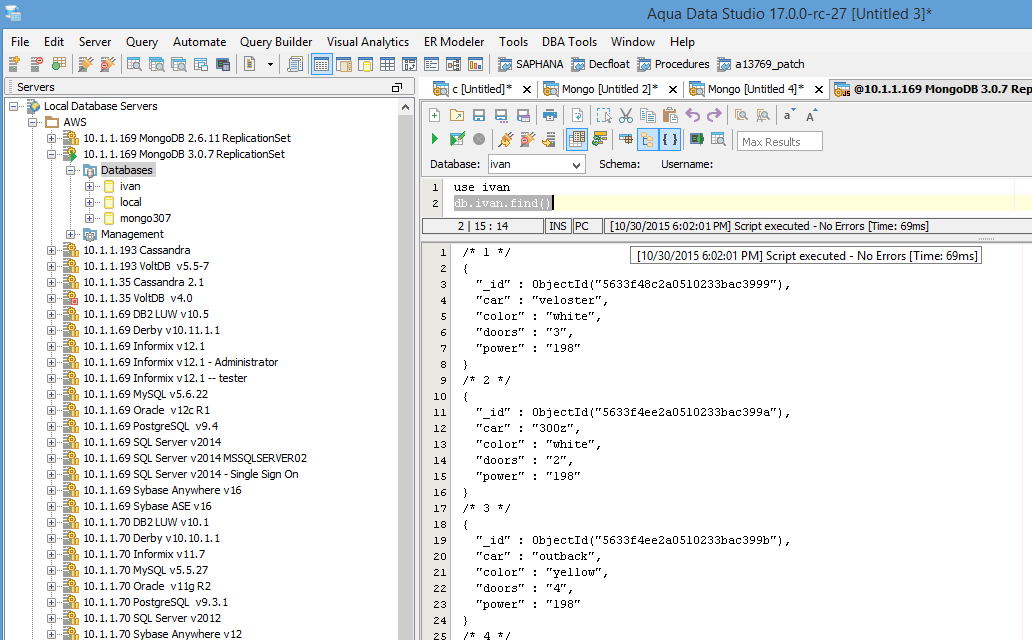
Task: Collapse the Databases node
Action: (70, 171)
